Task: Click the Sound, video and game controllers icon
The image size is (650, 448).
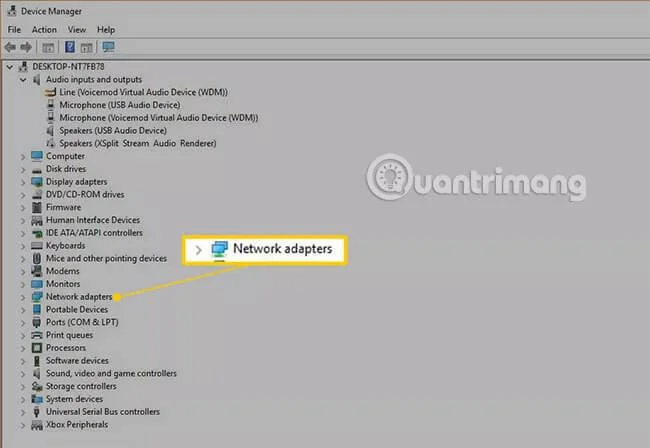Action: tap(37, 374)
